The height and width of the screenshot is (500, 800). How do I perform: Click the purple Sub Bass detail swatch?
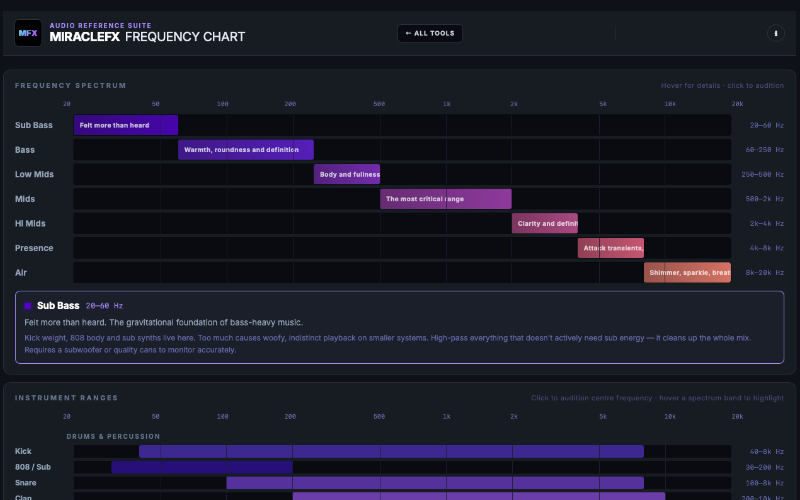(28, 306)
